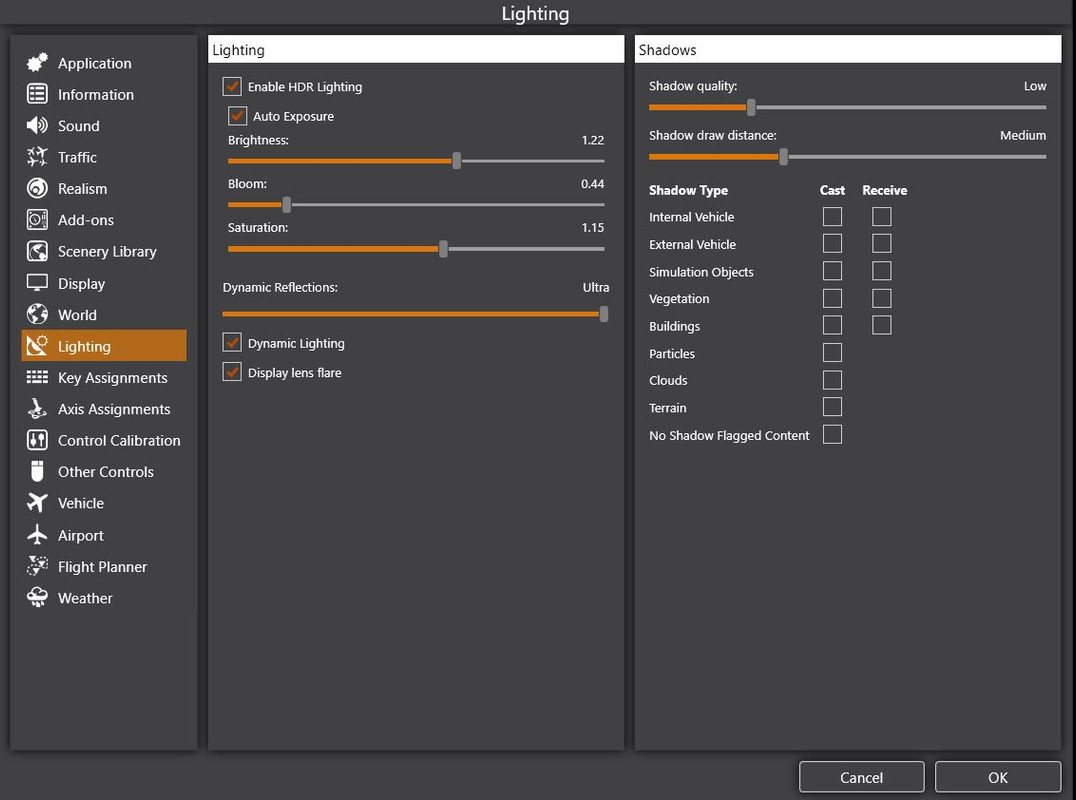Turn off Dynamic Lighting checkbox

232,342
